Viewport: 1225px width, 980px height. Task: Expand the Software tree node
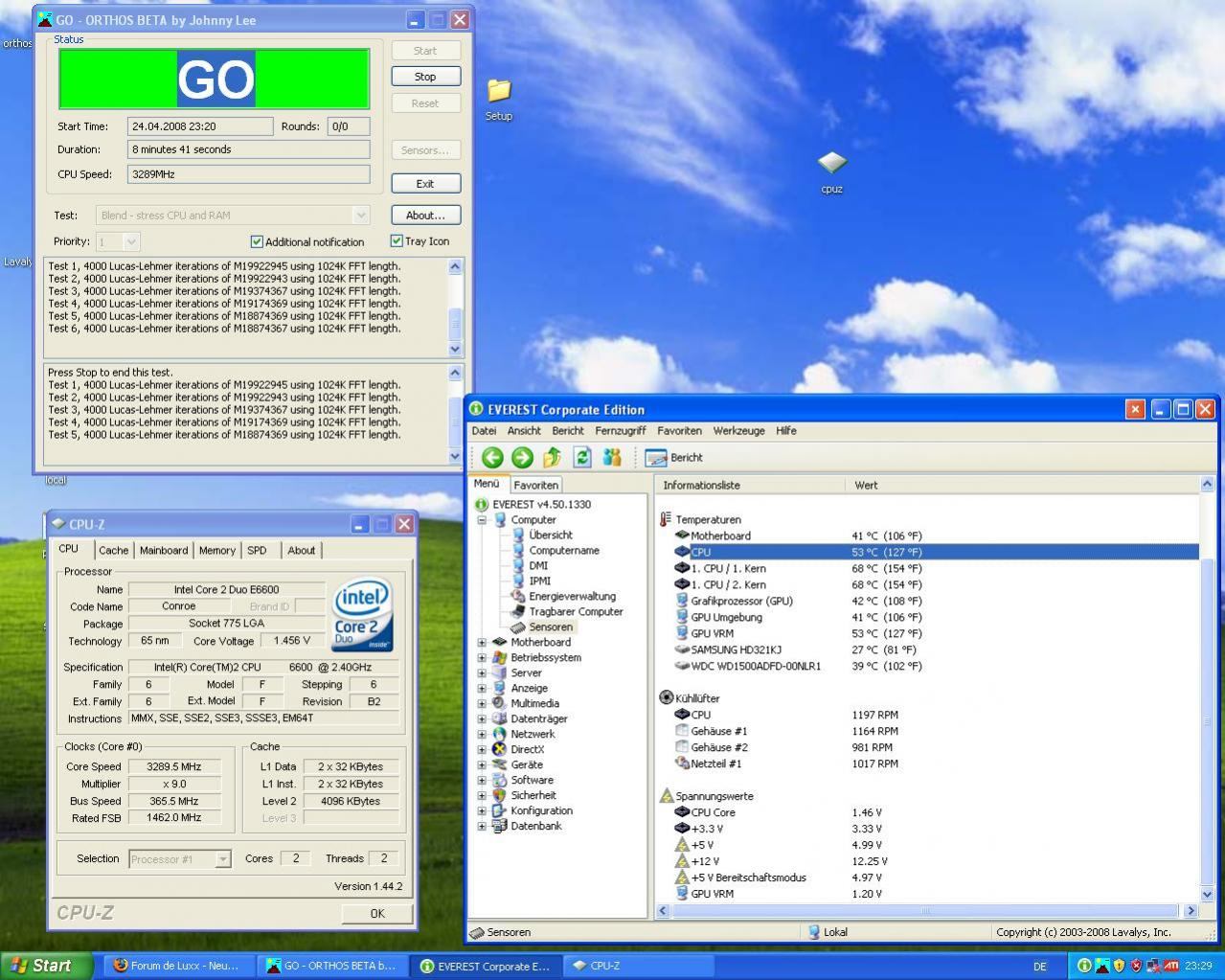click(482, 780)
